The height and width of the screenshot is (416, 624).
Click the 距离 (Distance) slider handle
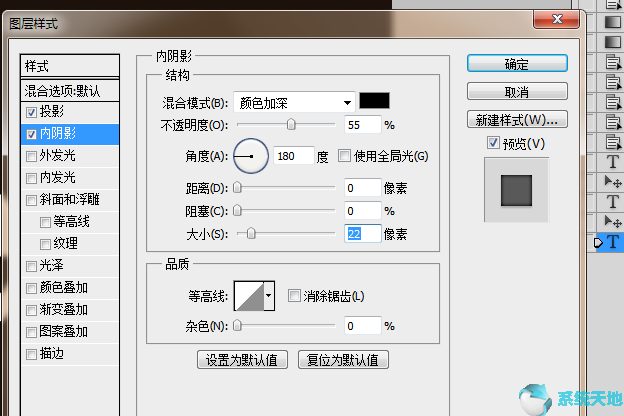pos(237,187)
